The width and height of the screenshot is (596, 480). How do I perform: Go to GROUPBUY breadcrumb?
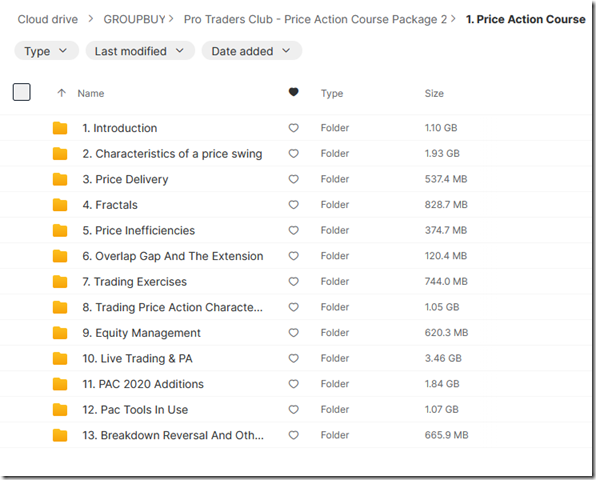point(135,19)
